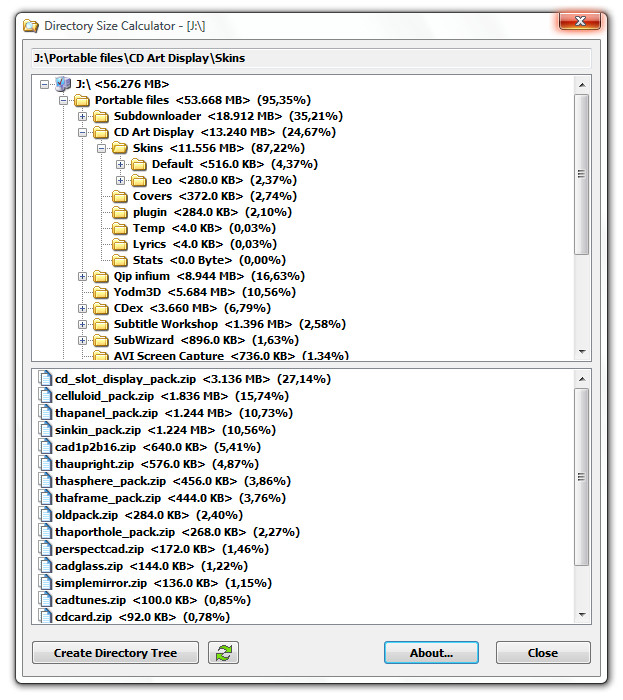Click the Default folder icon
The width and height of the screenshot is (623, 700).
pos(139,164)
